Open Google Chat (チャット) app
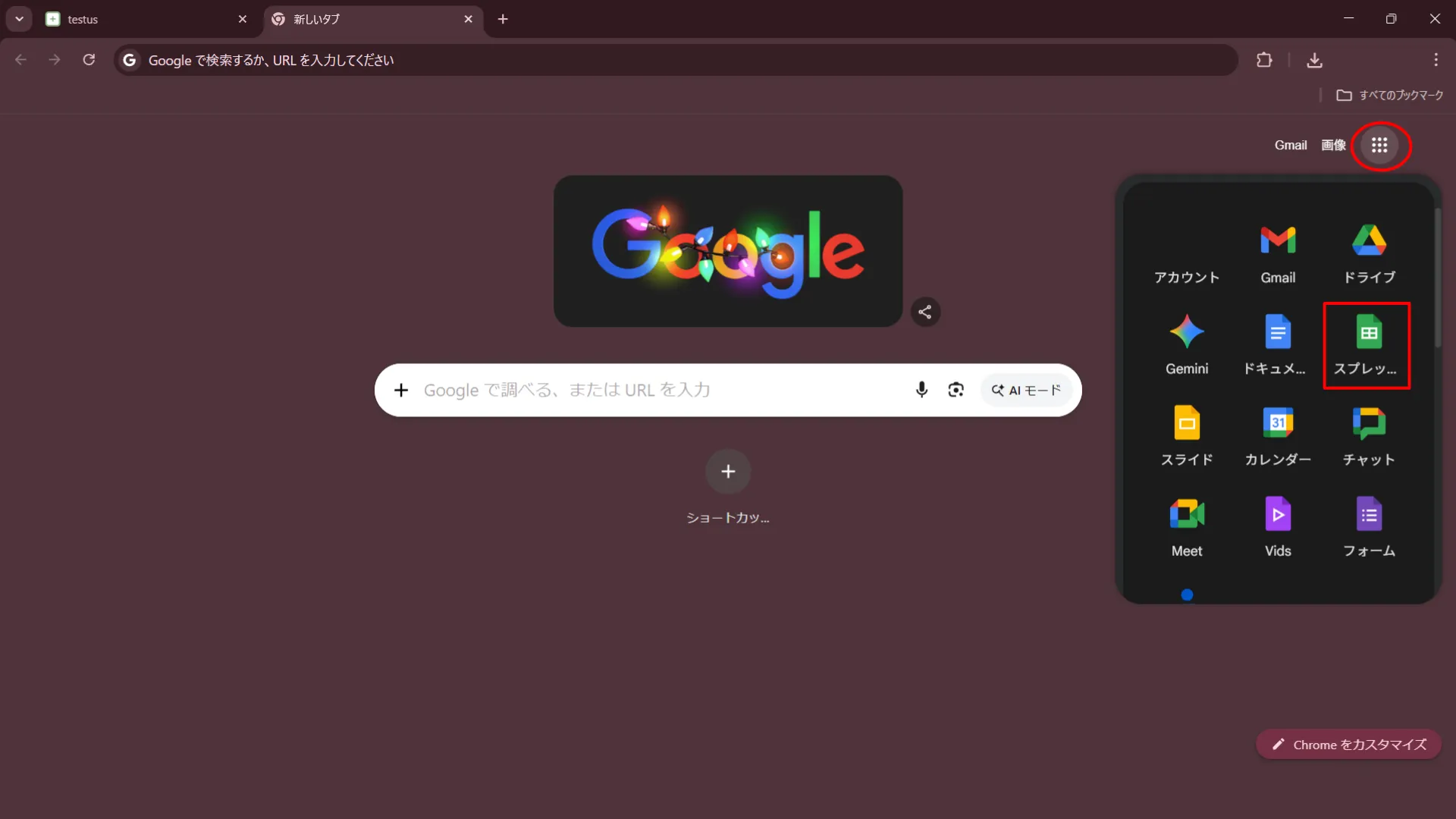1456x819 pixels. pos(1369,437)
